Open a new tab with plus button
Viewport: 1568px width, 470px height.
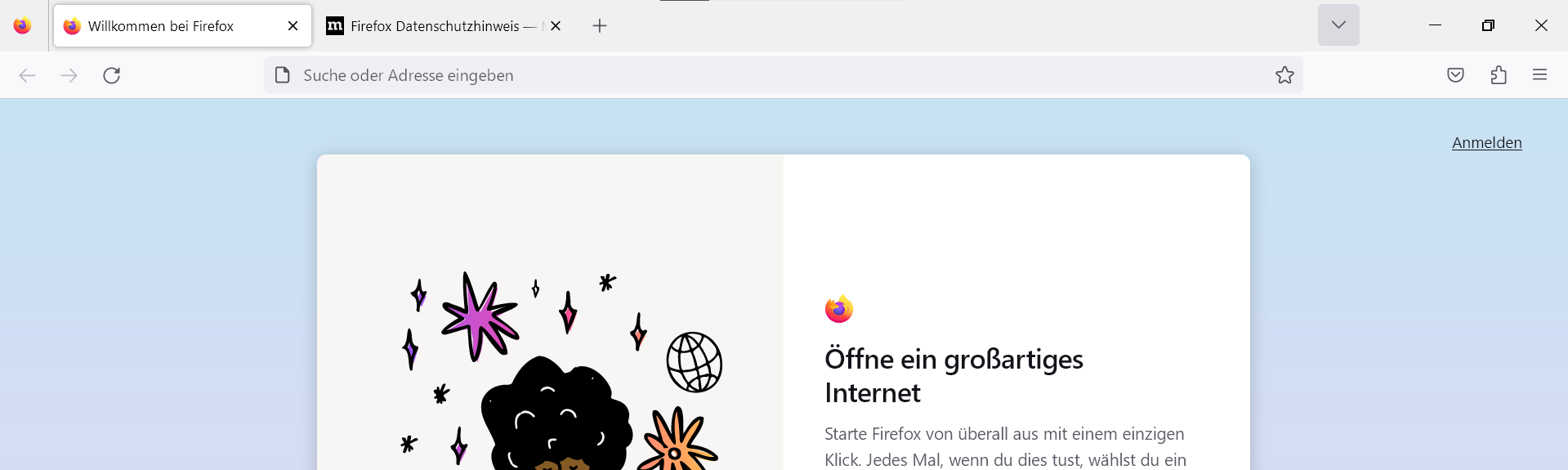point(600,26)
